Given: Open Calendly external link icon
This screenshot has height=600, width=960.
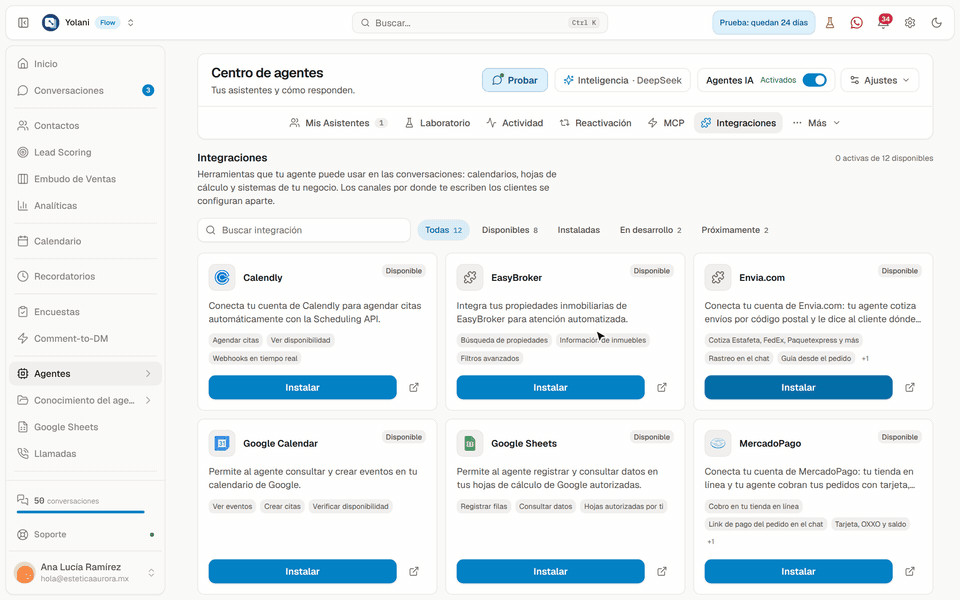Looking at the screenshot, I should point(414,388).
